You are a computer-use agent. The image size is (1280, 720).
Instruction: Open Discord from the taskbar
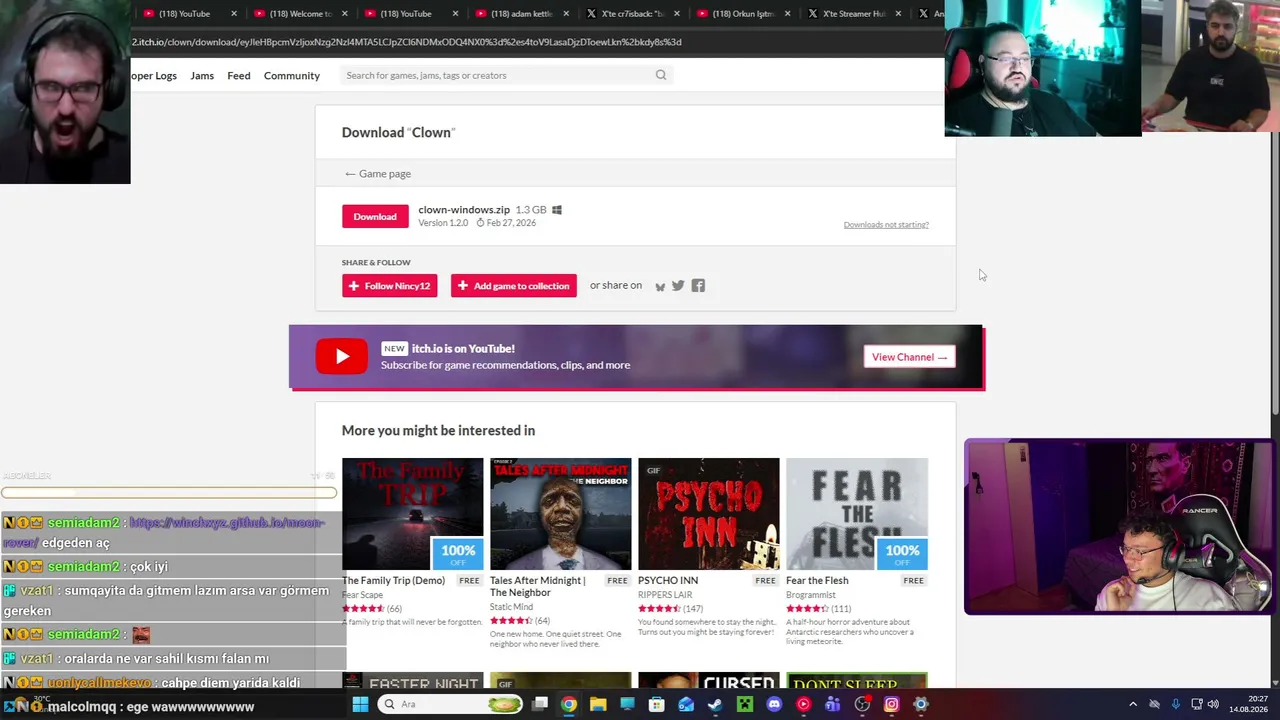point(774,704)
